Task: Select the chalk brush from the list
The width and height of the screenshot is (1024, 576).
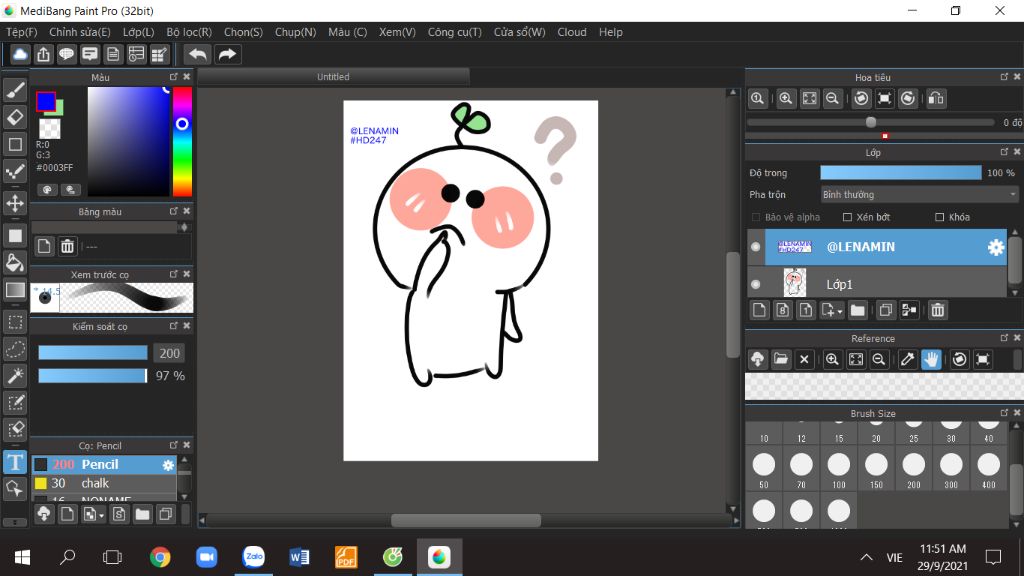Action: (x=95, y=483)
